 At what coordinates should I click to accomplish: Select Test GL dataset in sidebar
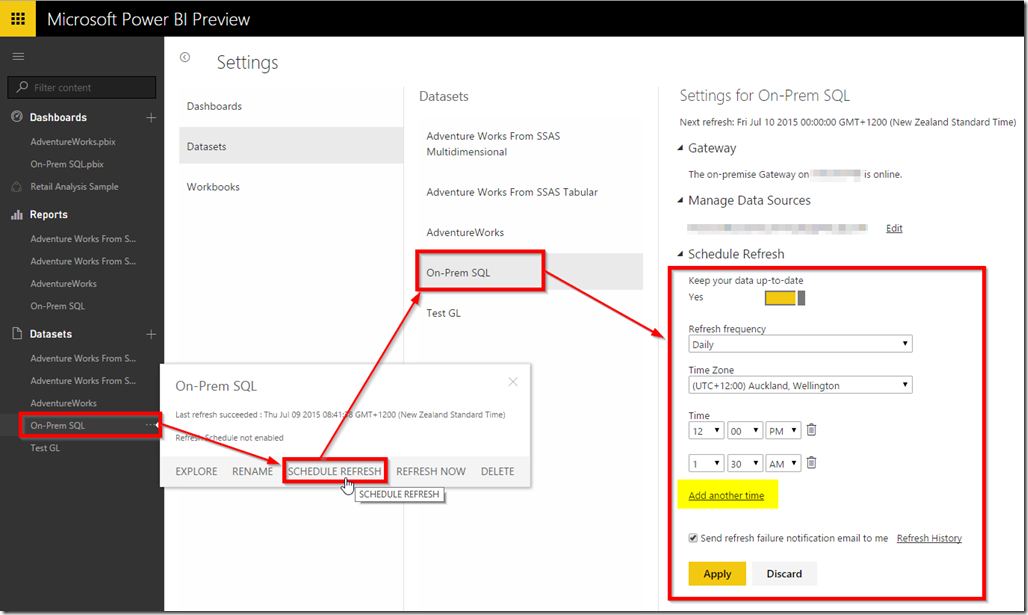coord(45,448)
